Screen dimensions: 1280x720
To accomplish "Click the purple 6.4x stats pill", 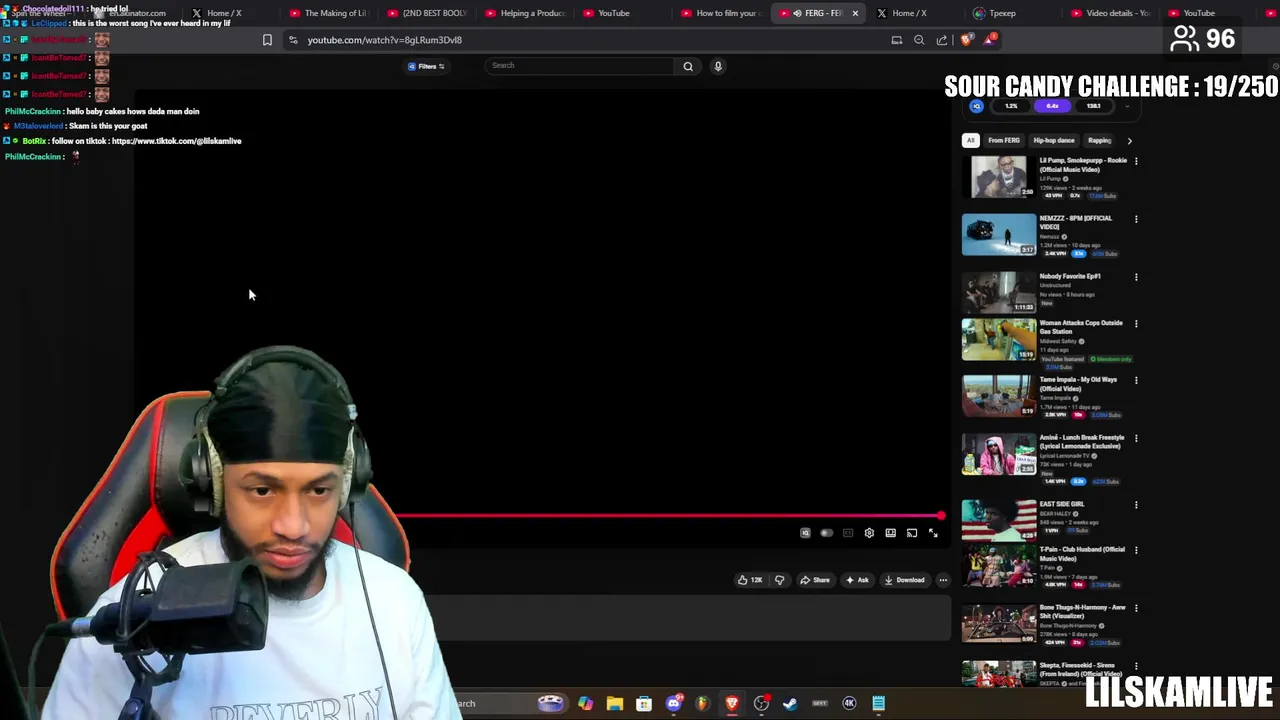I will coord(1052,106).
